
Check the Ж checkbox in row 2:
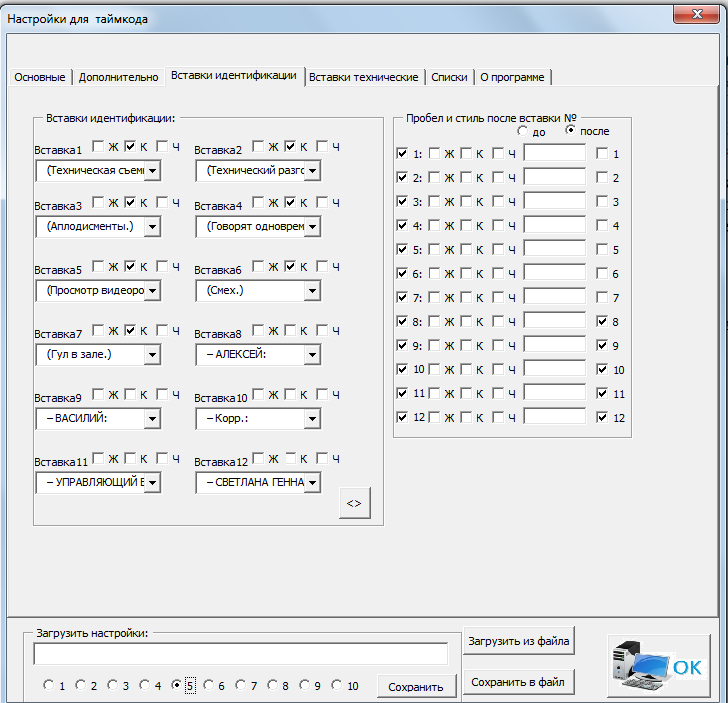pyautogui.click(x=434, y=177)
